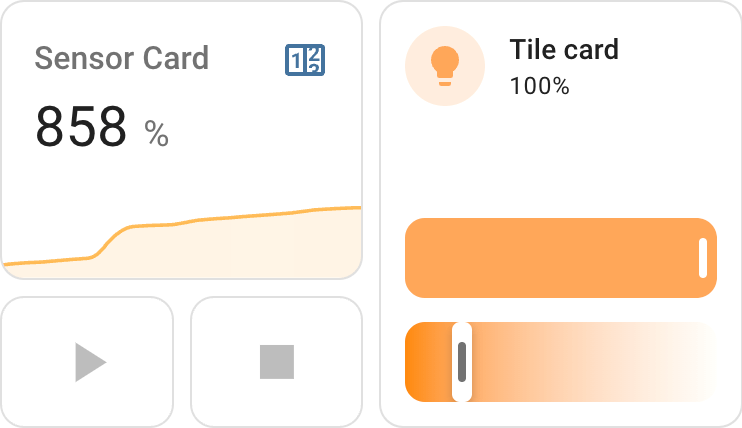Click the percent unit next to 858

tap(157, 134)
